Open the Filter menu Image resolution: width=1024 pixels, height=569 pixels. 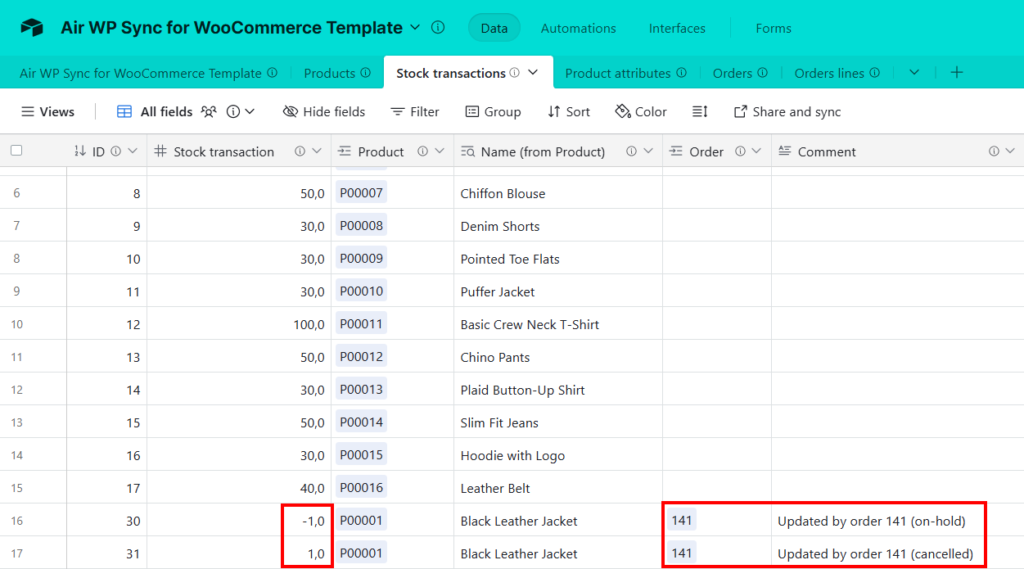click(415, 112)
